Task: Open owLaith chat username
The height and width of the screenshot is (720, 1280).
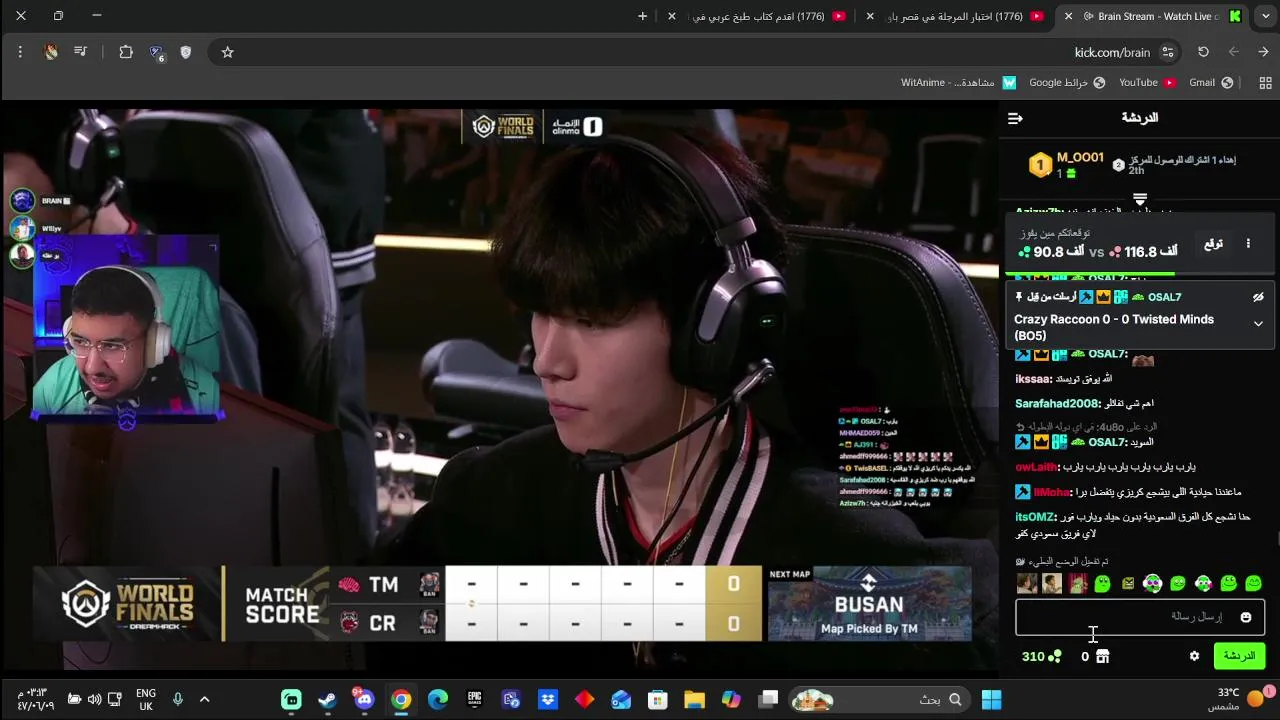Action: pos(1036,467)
